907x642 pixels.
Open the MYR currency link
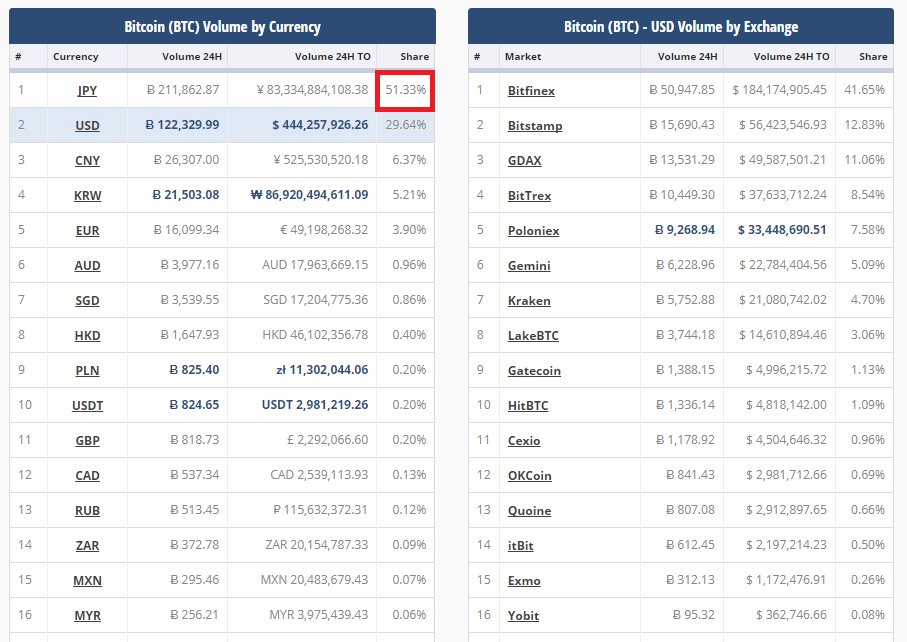pyautogui.click(x=87, y=615)
